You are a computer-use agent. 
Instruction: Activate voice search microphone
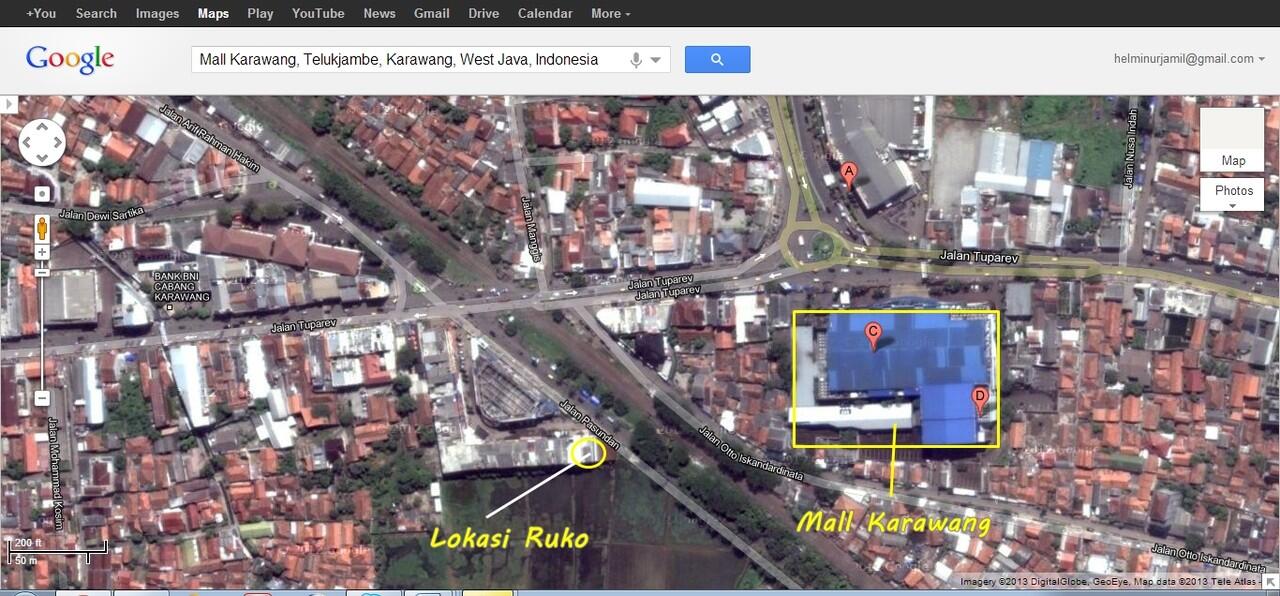click(x=635, y=60)
